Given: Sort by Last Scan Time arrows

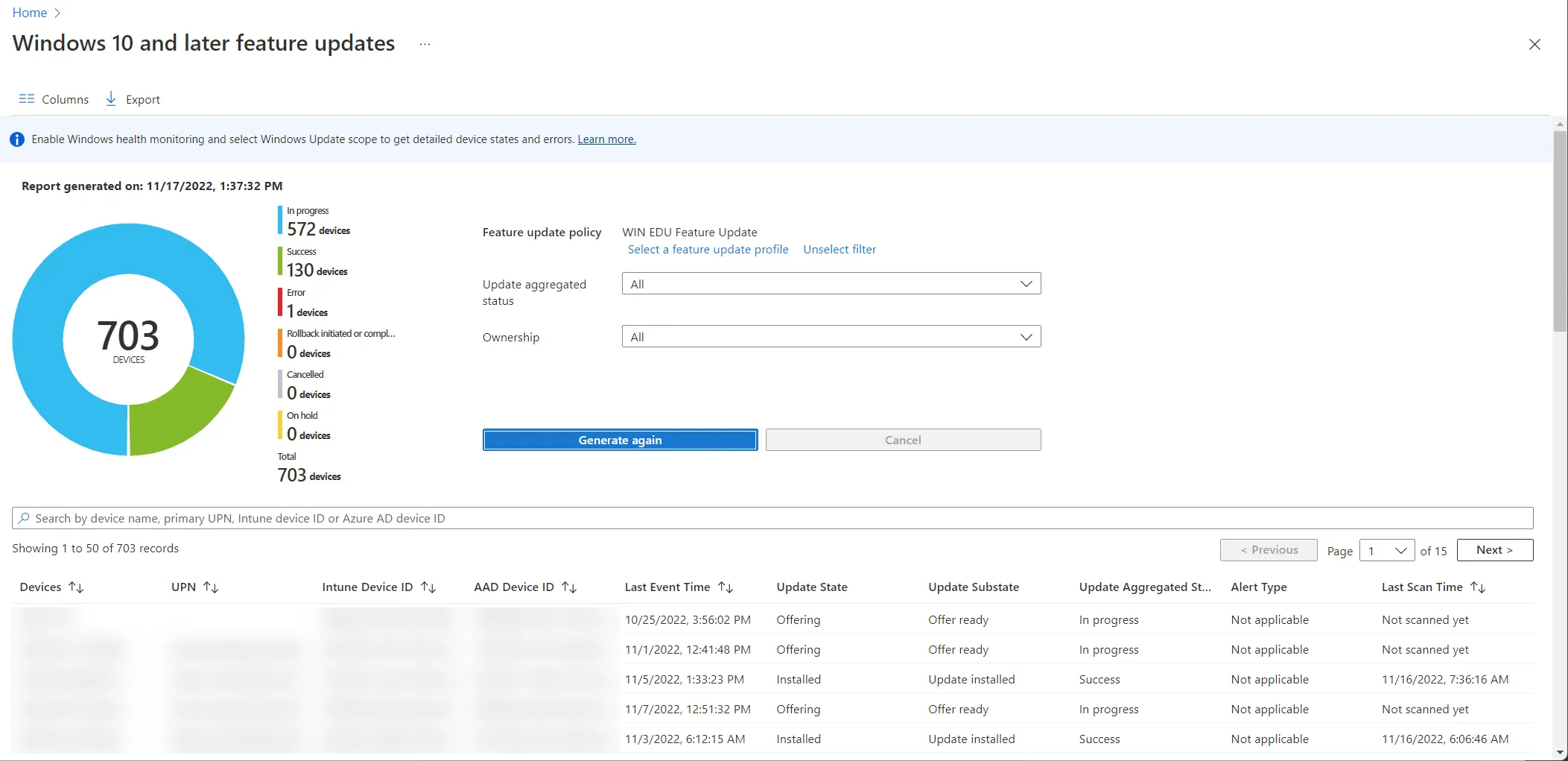Looking at the screenshot, I should (x=1478, y=587).
